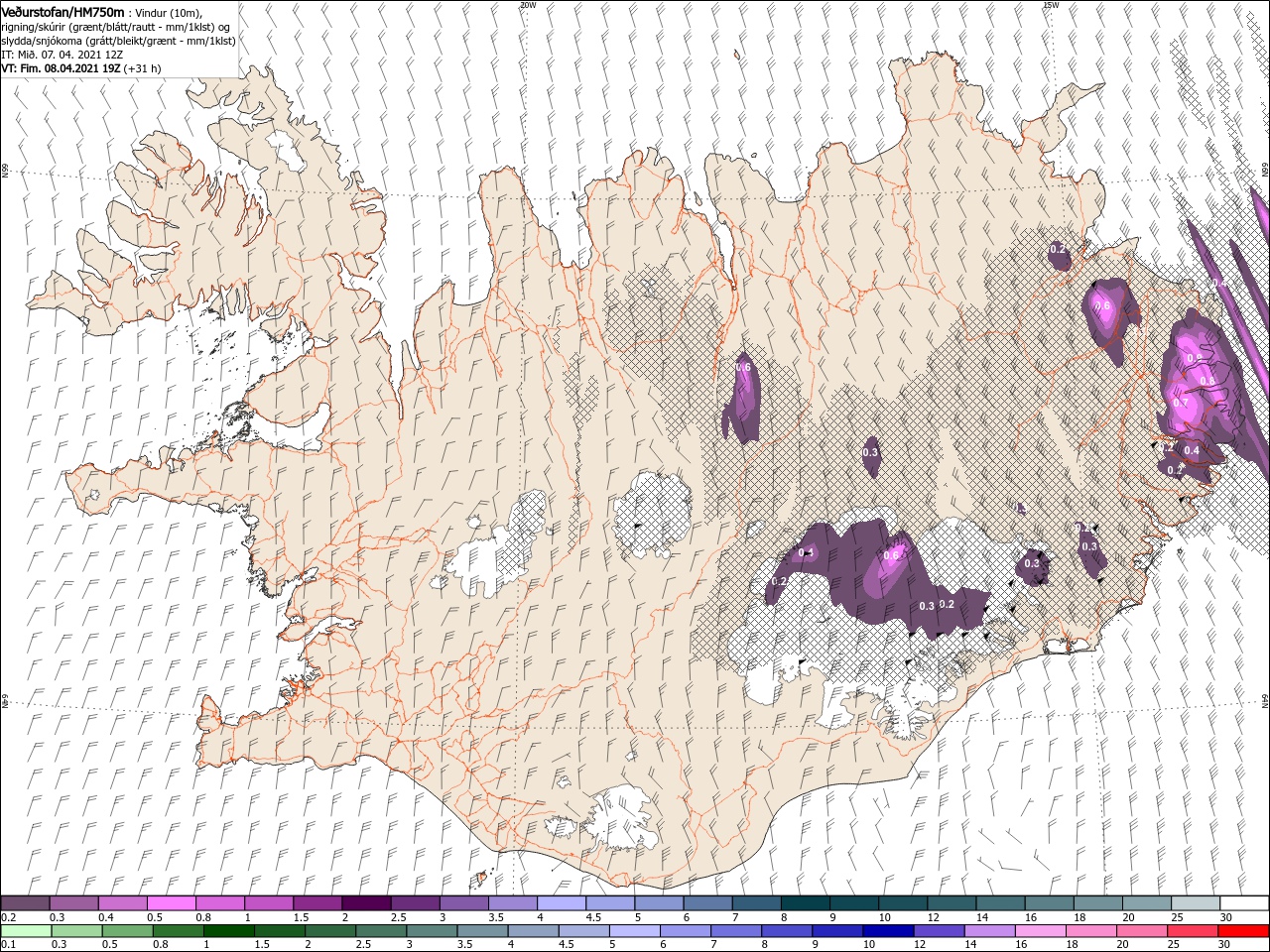Click the dark blue rain swatch starting at 10
The width and height of the screenshot is (1270, 952).
tap(886, 930)
